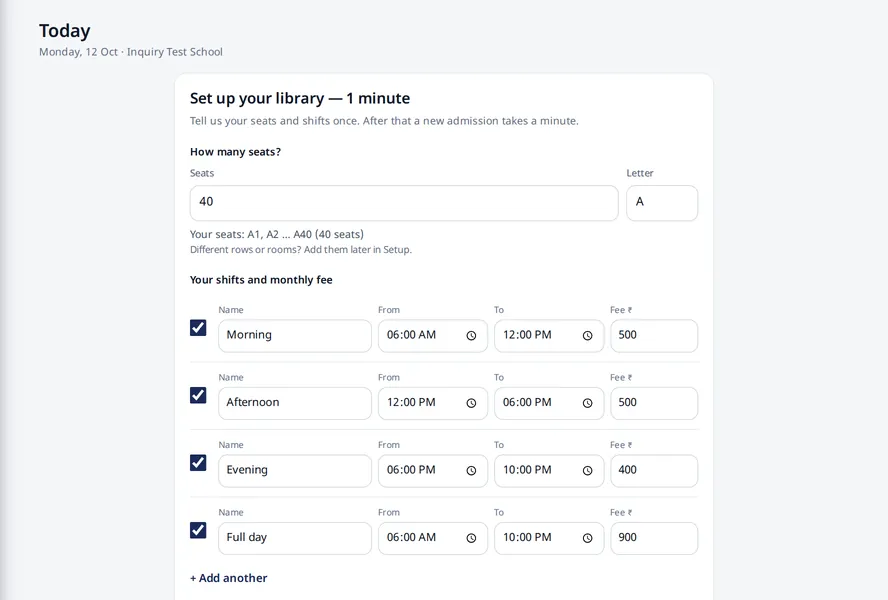Click the Your seats: A1, A2 ... A40 text
The image size is (888, 600).
[276, 235]
